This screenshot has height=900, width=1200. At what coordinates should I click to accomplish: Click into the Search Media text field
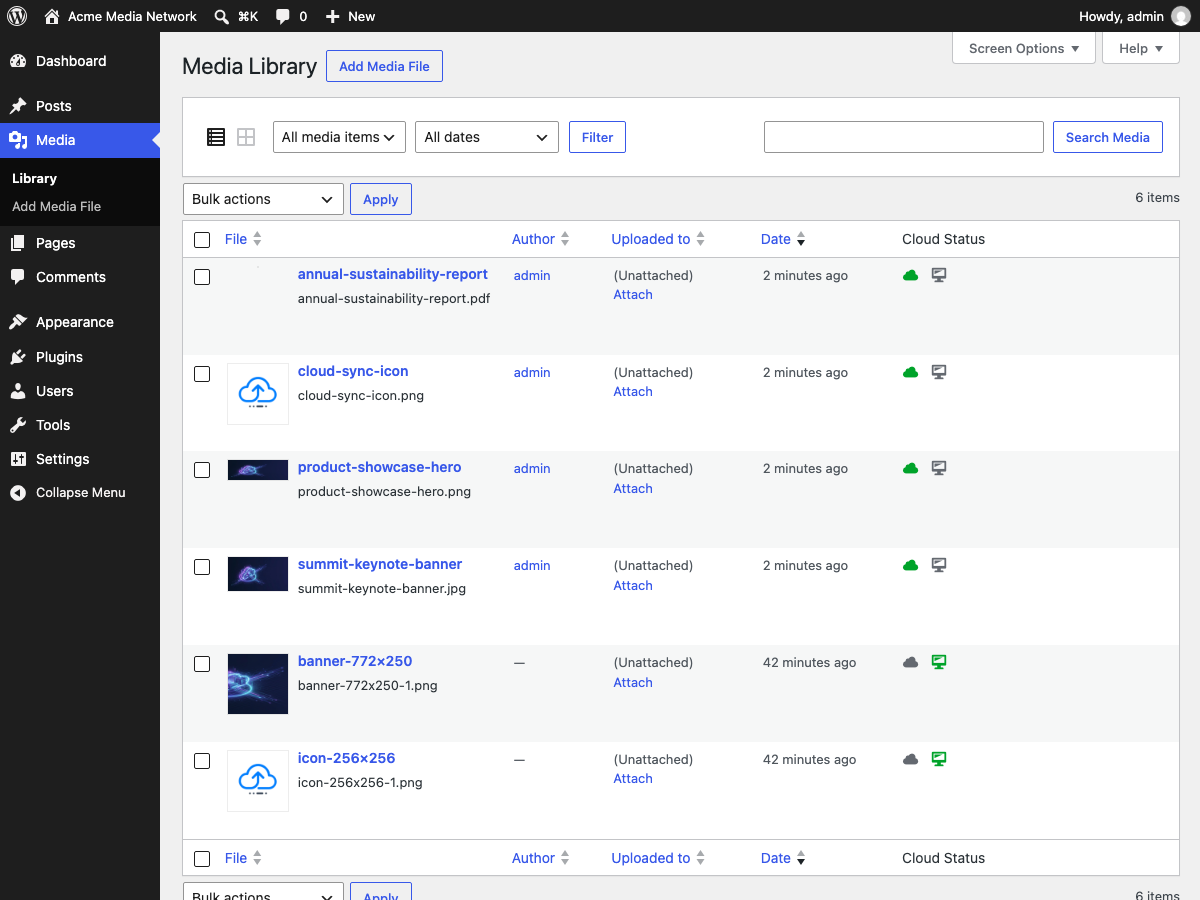[x=904, y=137]
